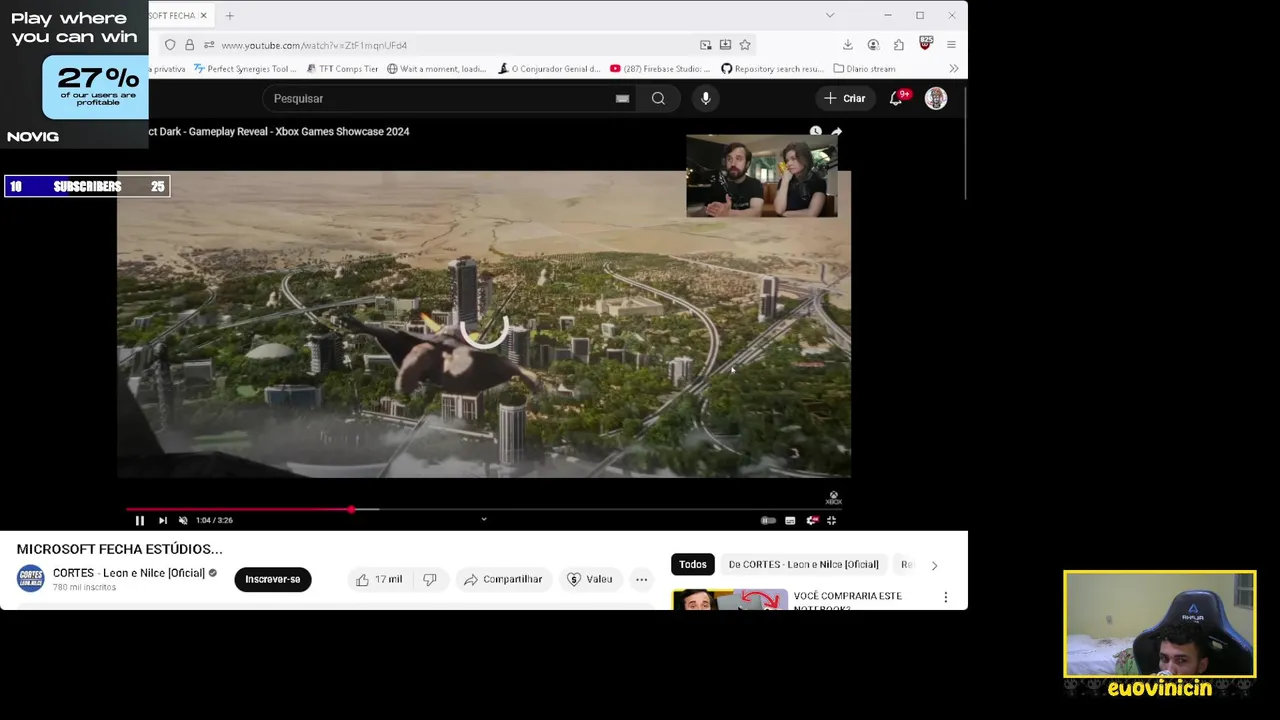Click the install-site icon in address bar
The width and height of the screenshot is (1280, 720).
725,45
